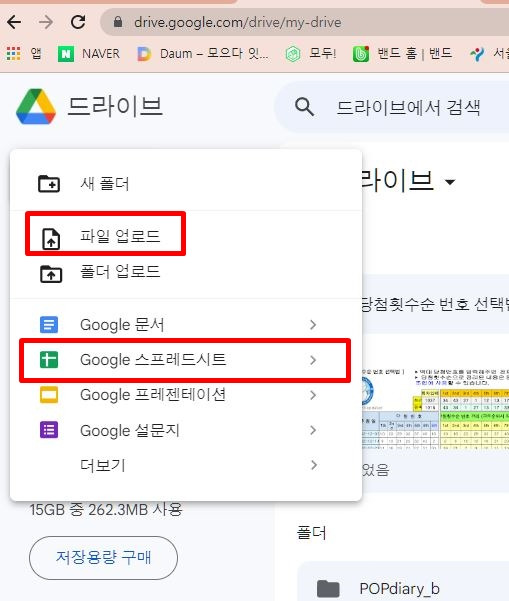Screen dimensions: 509x601
Task: Click the 저장용량 구매 button
Action: (103, 558)
